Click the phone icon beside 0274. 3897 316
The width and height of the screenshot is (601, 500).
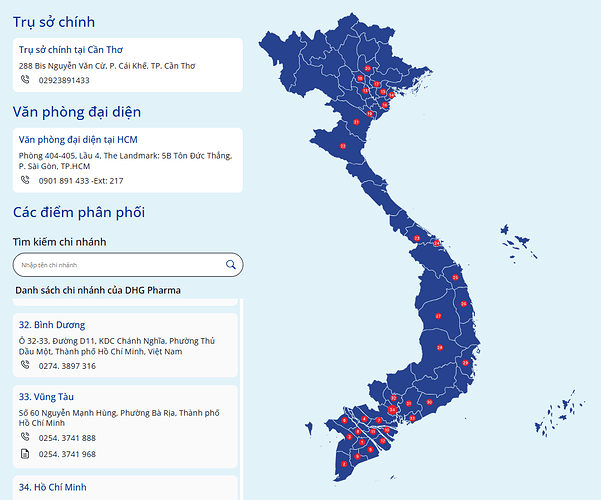(x=25, y=365)
